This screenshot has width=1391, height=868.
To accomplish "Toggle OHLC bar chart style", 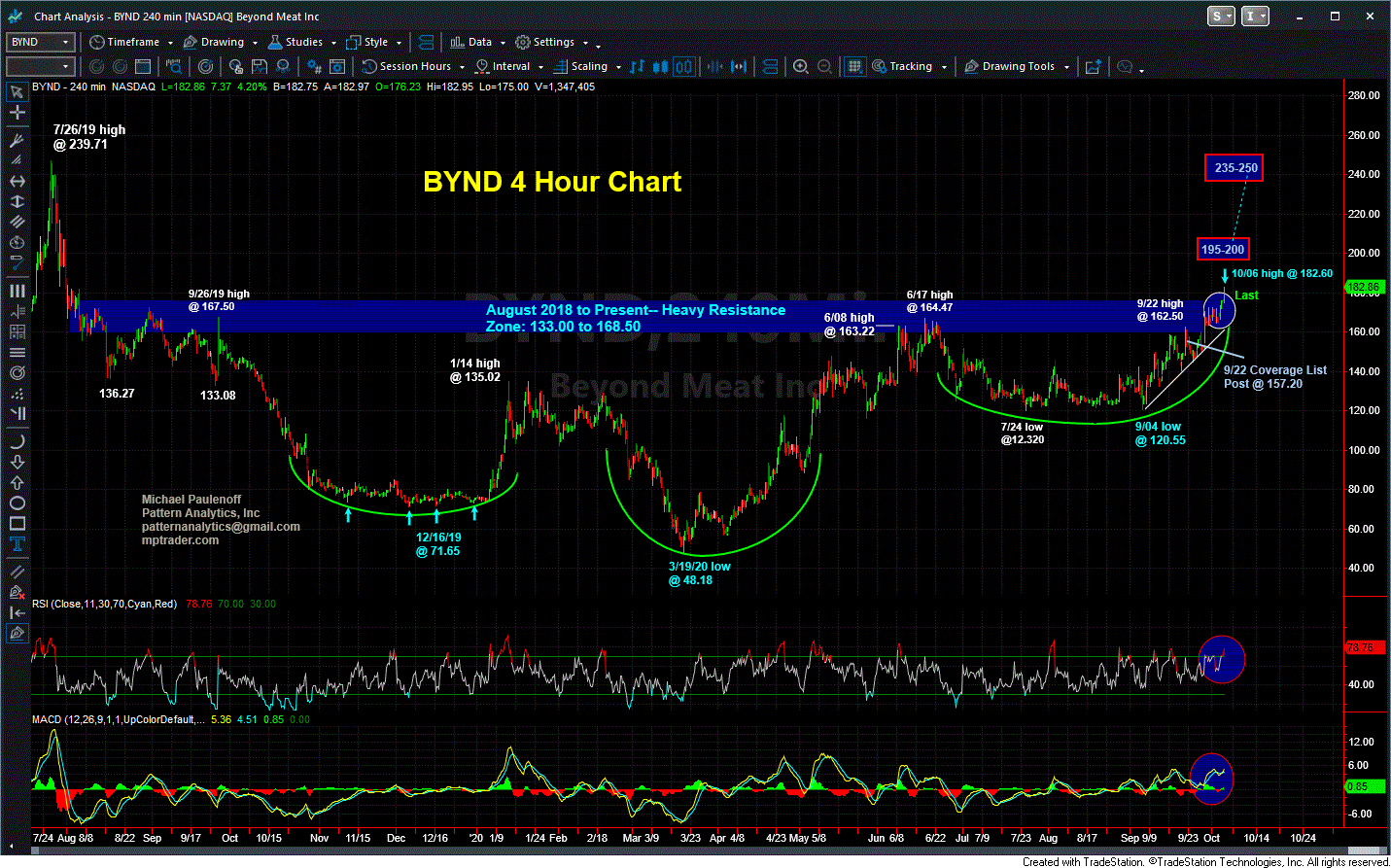I will pos(637,66).
